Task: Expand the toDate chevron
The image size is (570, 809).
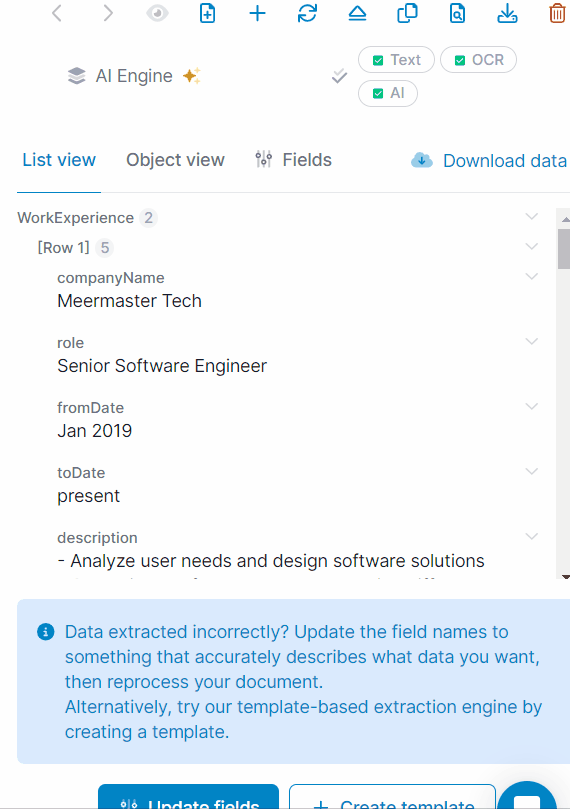Action: click(x=531, y=471)
